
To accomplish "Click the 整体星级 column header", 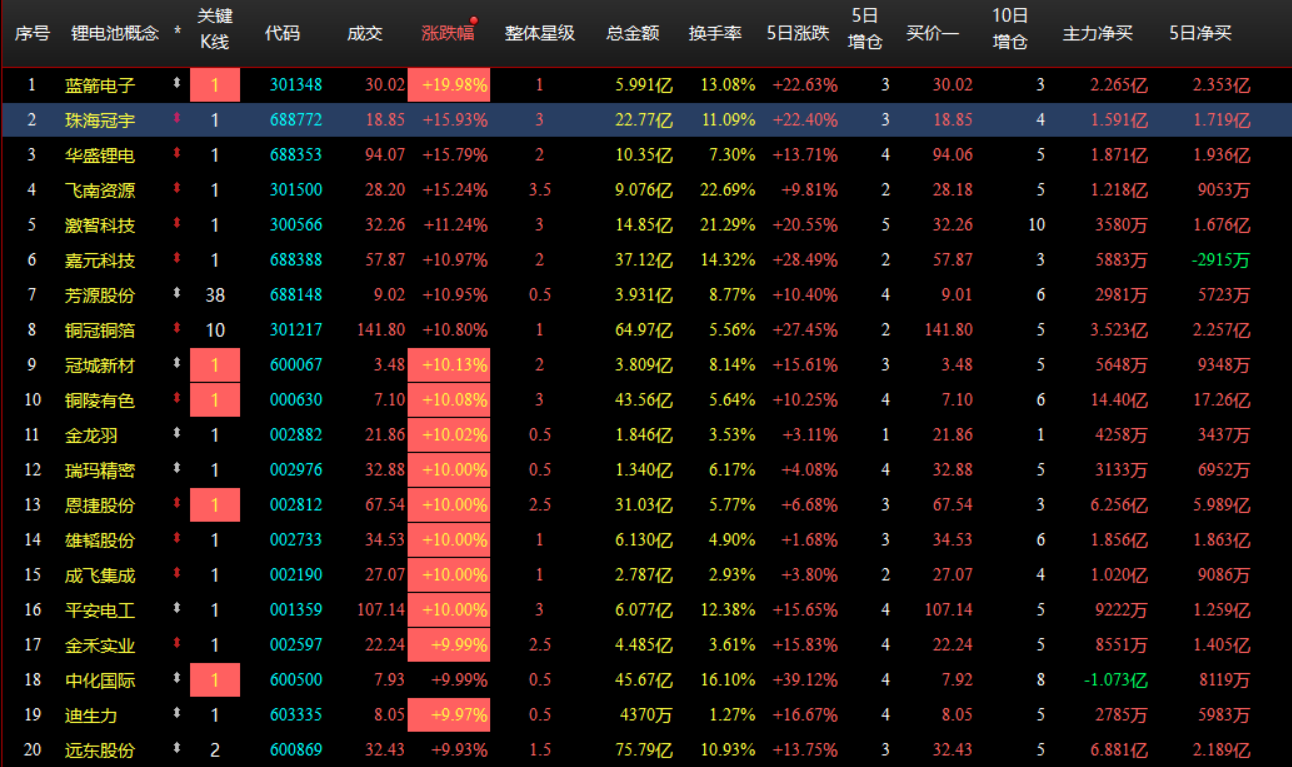I will [x=540, y=33].
